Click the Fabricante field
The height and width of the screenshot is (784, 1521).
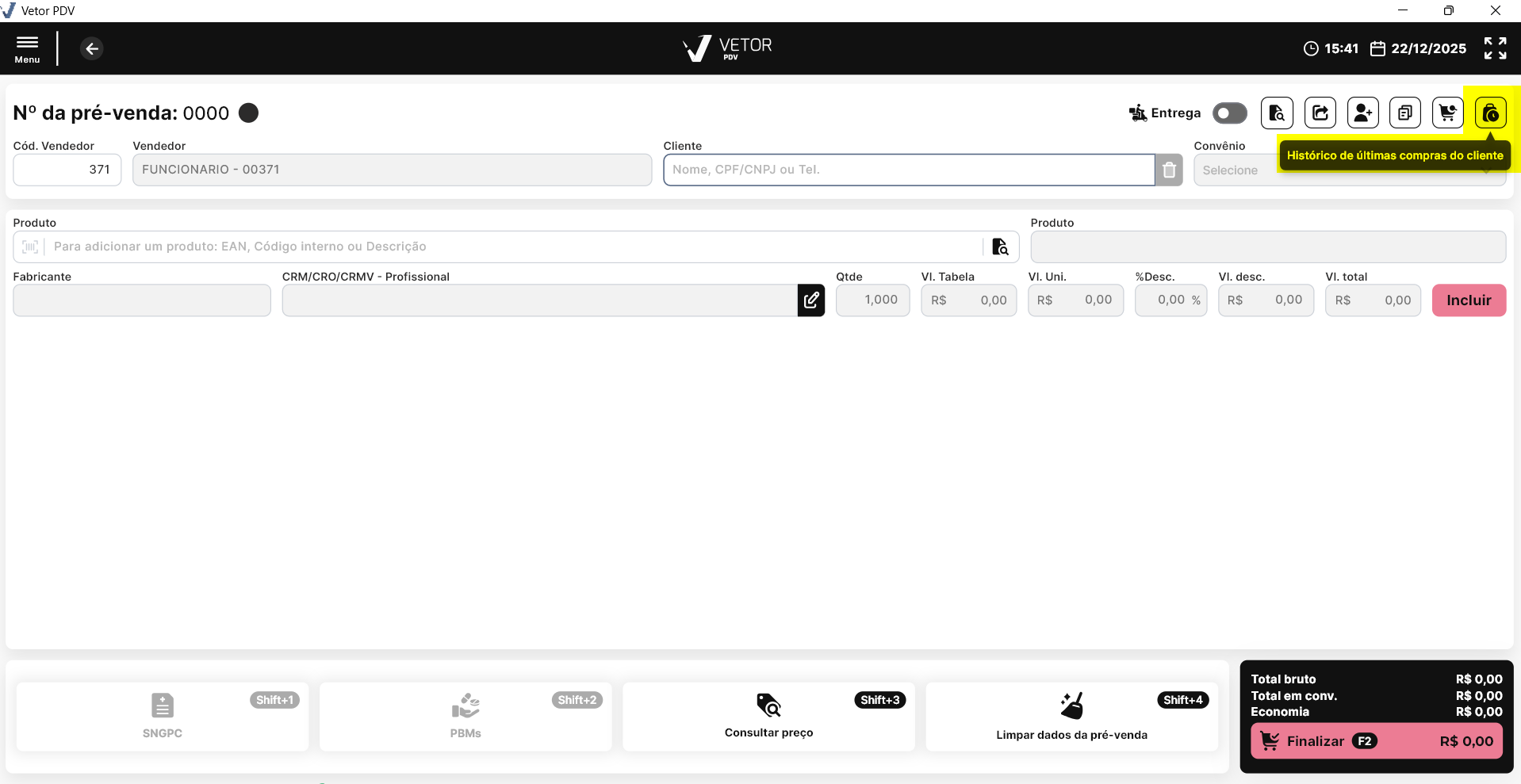click(142, 300)
